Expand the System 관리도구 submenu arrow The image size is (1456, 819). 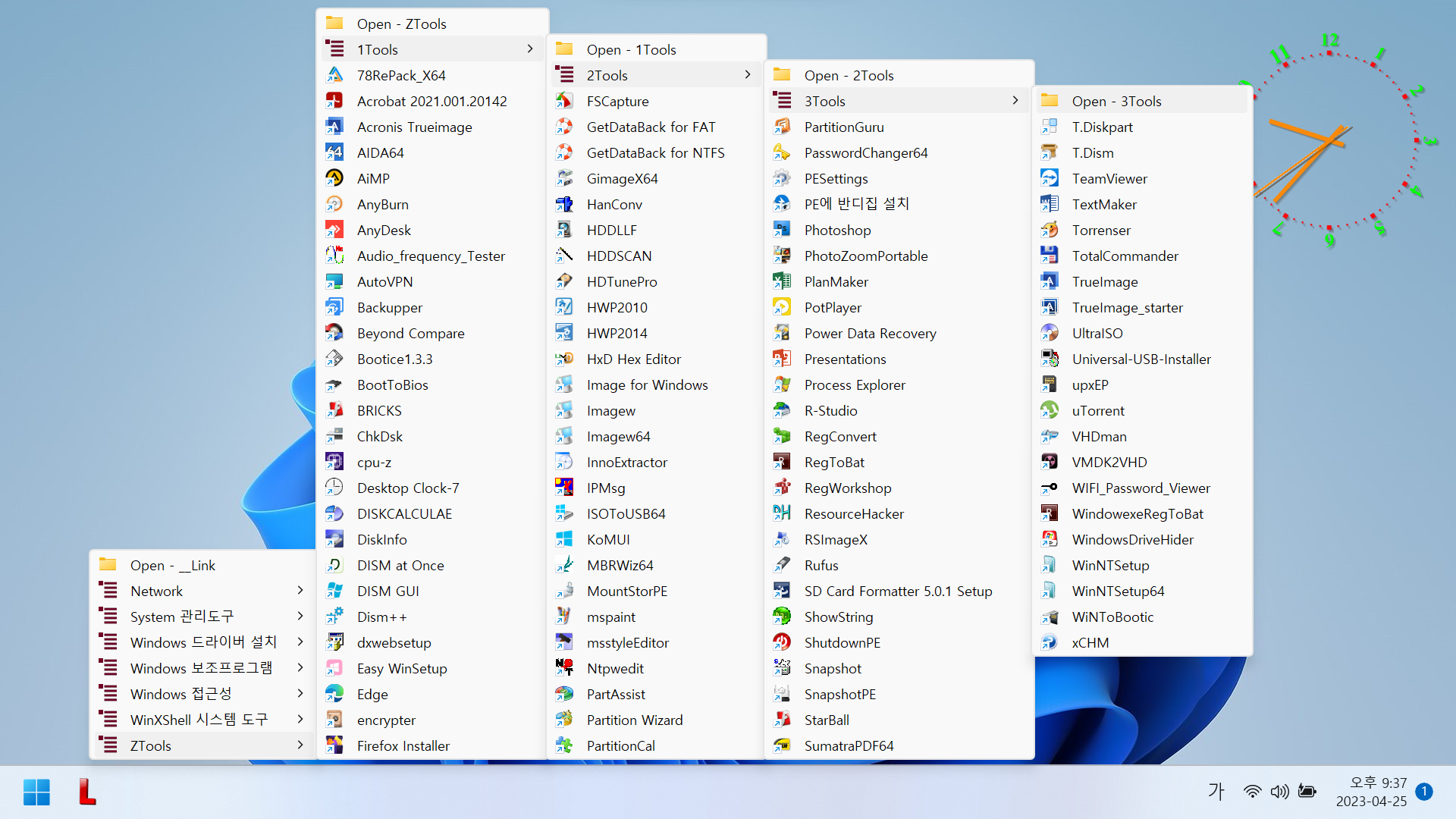(x=300, y=617)
